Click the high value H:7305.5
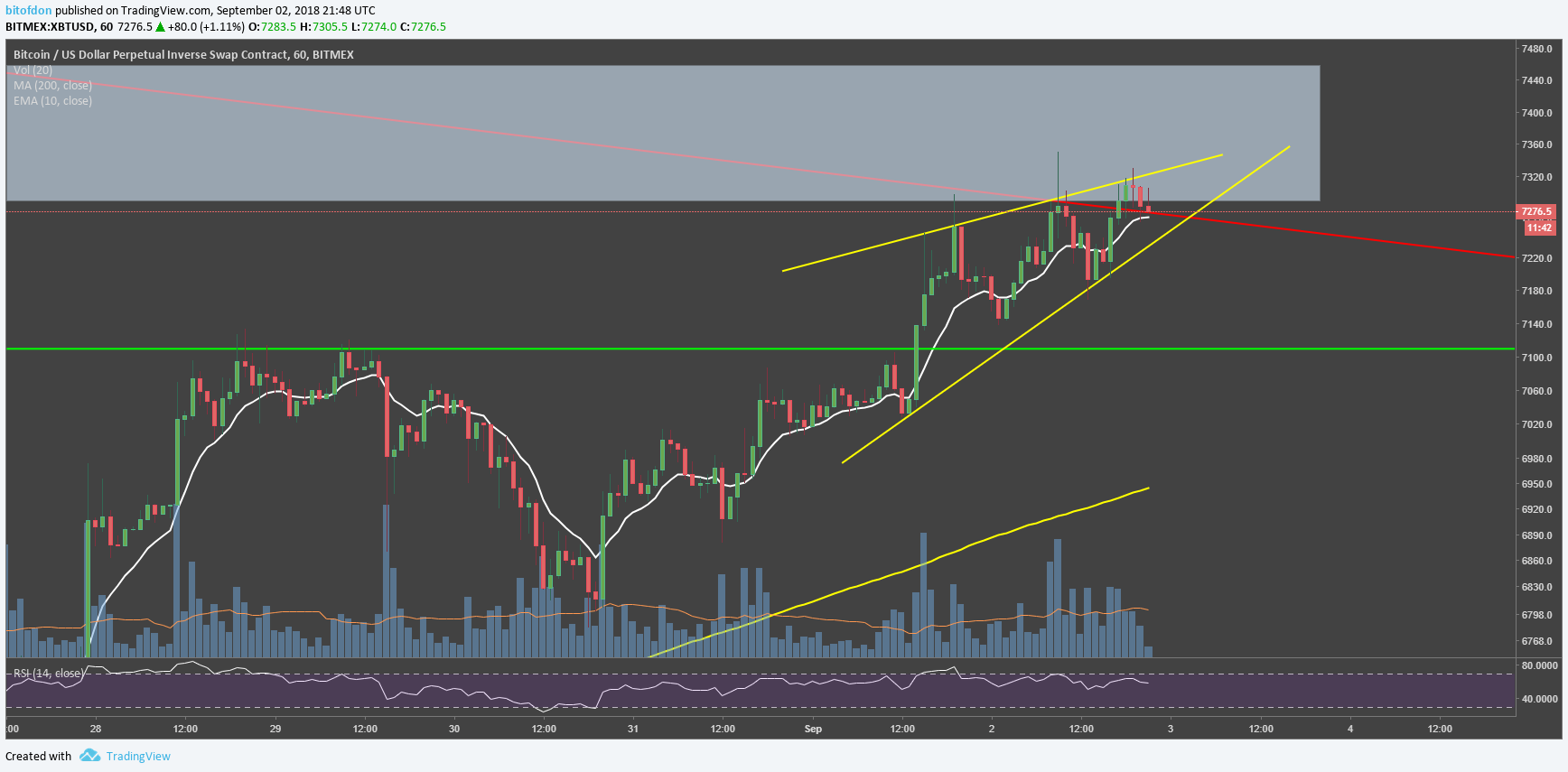The width and height of the screenshot is (1568, 772). 323,27
